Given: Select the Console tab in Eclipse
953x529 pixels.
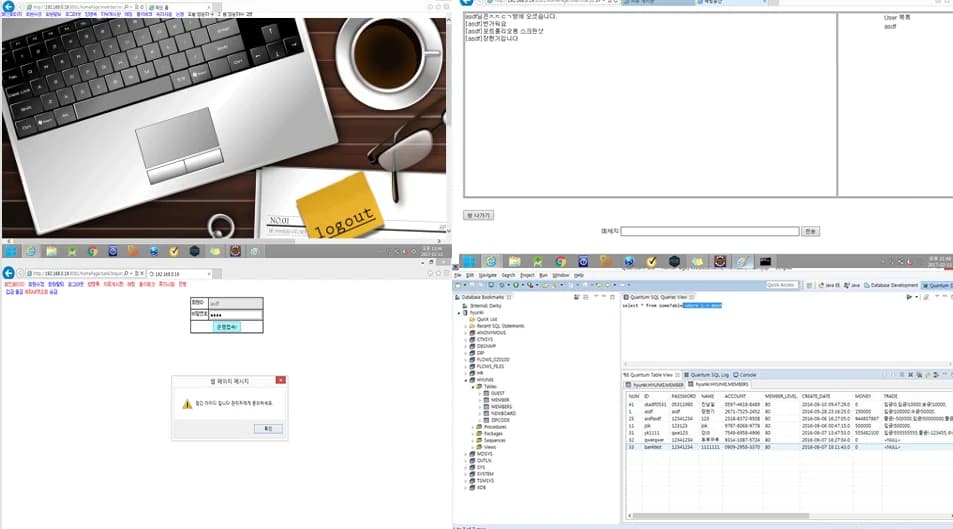Looking at the screenshot, I should pyautogui.click(x=745, y=375).
